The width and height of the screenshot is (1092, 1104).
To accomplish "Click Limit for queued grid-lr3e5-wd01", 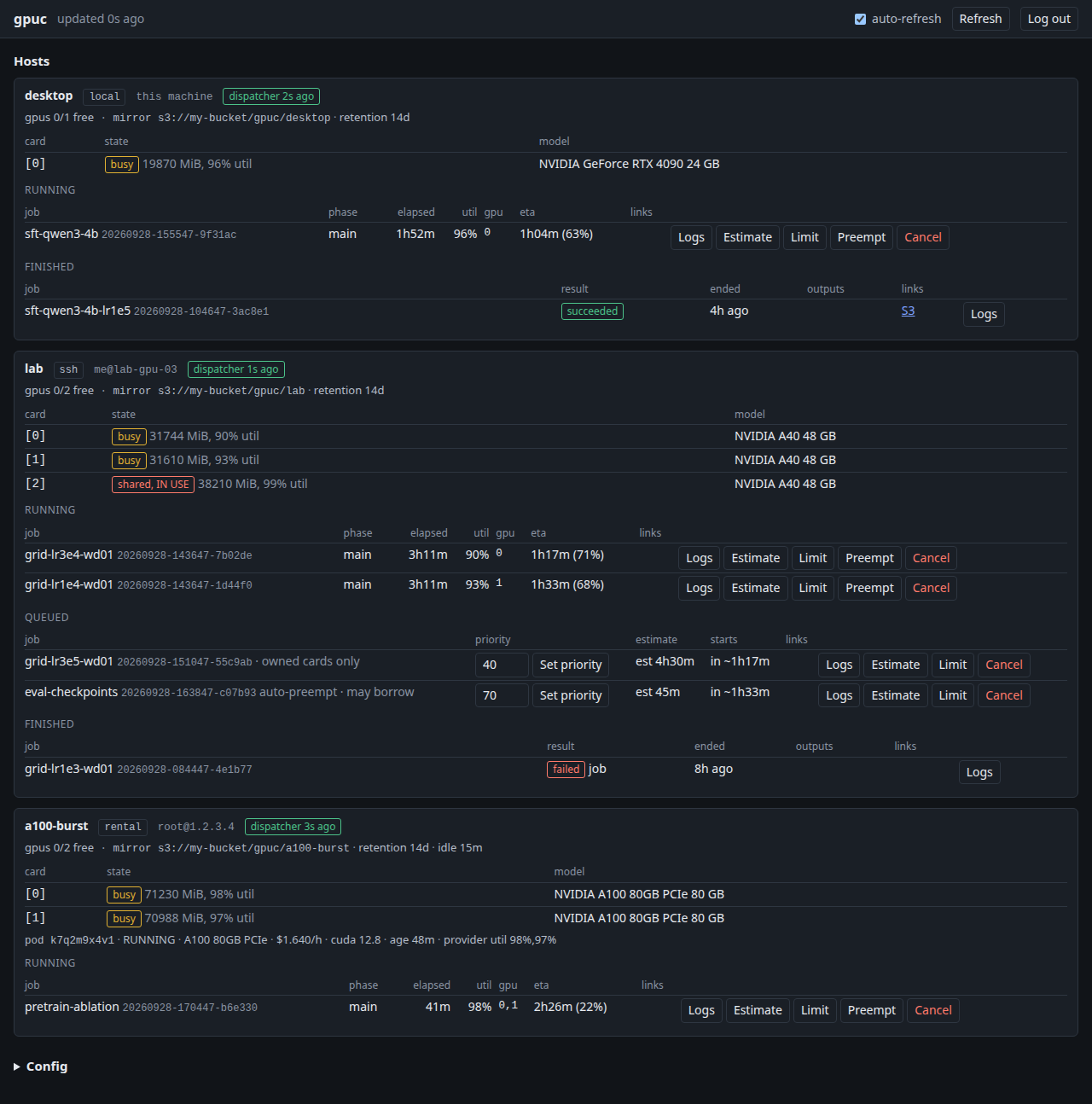I will click(953, 665).
